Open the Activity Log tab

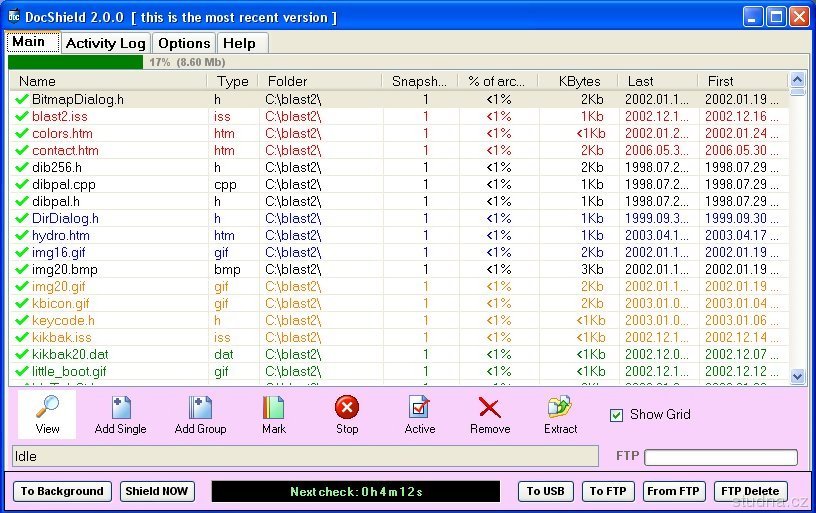pyautogui.click(x=106, y=43)
